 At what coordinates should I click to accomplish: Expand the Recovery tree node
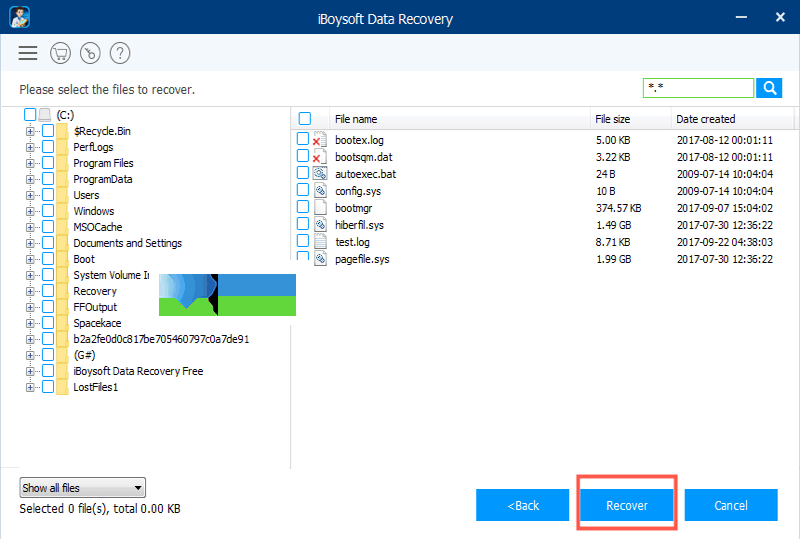pyautogui.click(x=30, y=291)
